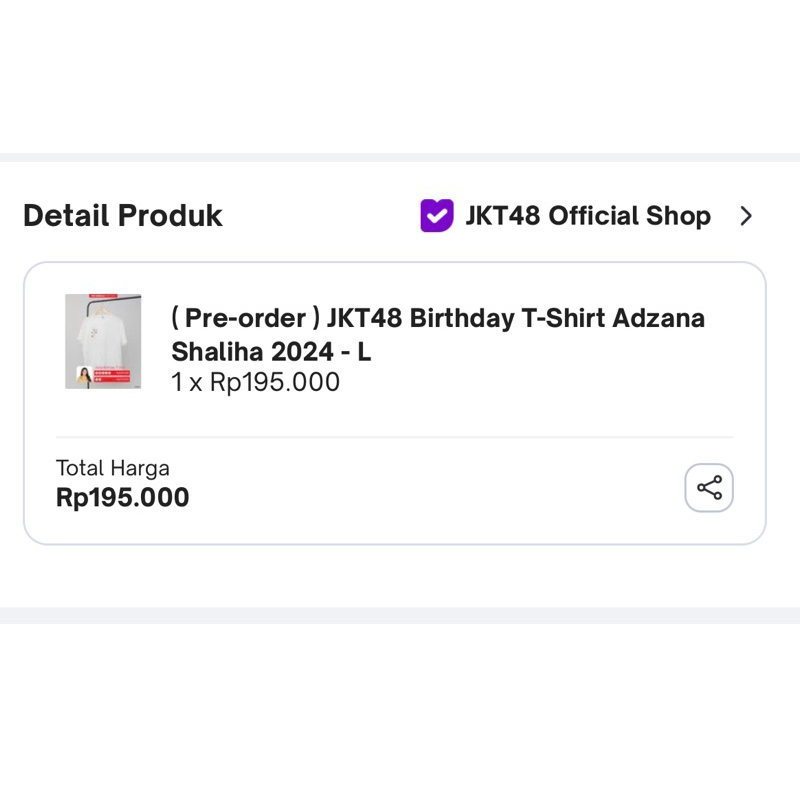This screenshot has height=800, width=800.
Task: Tap the Birthday T-Shirt product thumbnail
Action: [103, 340]
